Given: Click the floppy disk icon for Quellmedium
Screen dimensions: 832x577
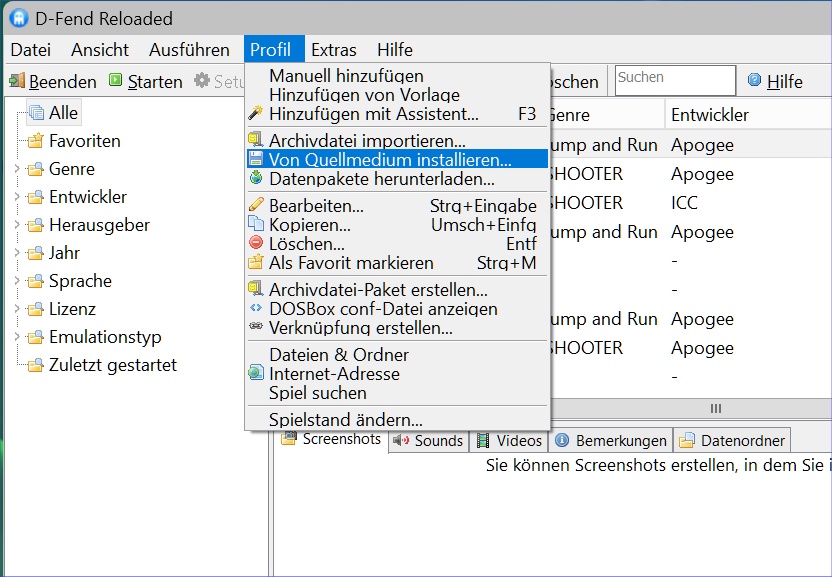Looking at the screenshot, I should [x=256, y=159].
